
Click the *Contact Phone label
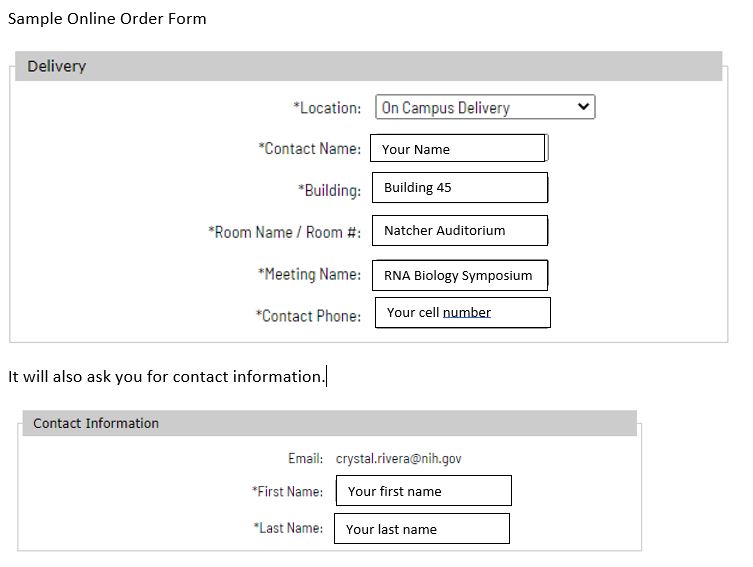point(308,316)
